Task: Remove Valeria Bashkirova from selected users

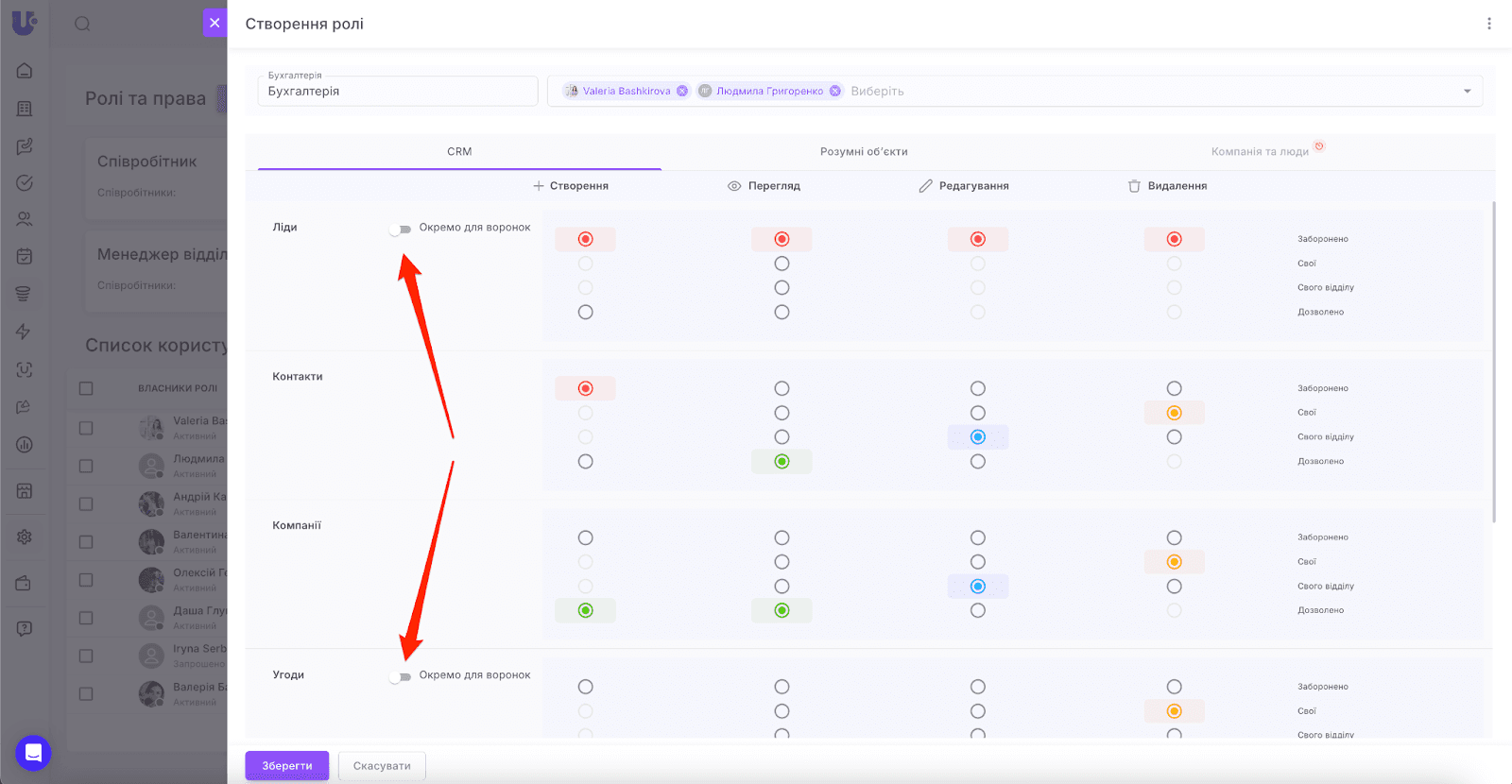Action: coord(682,92)
